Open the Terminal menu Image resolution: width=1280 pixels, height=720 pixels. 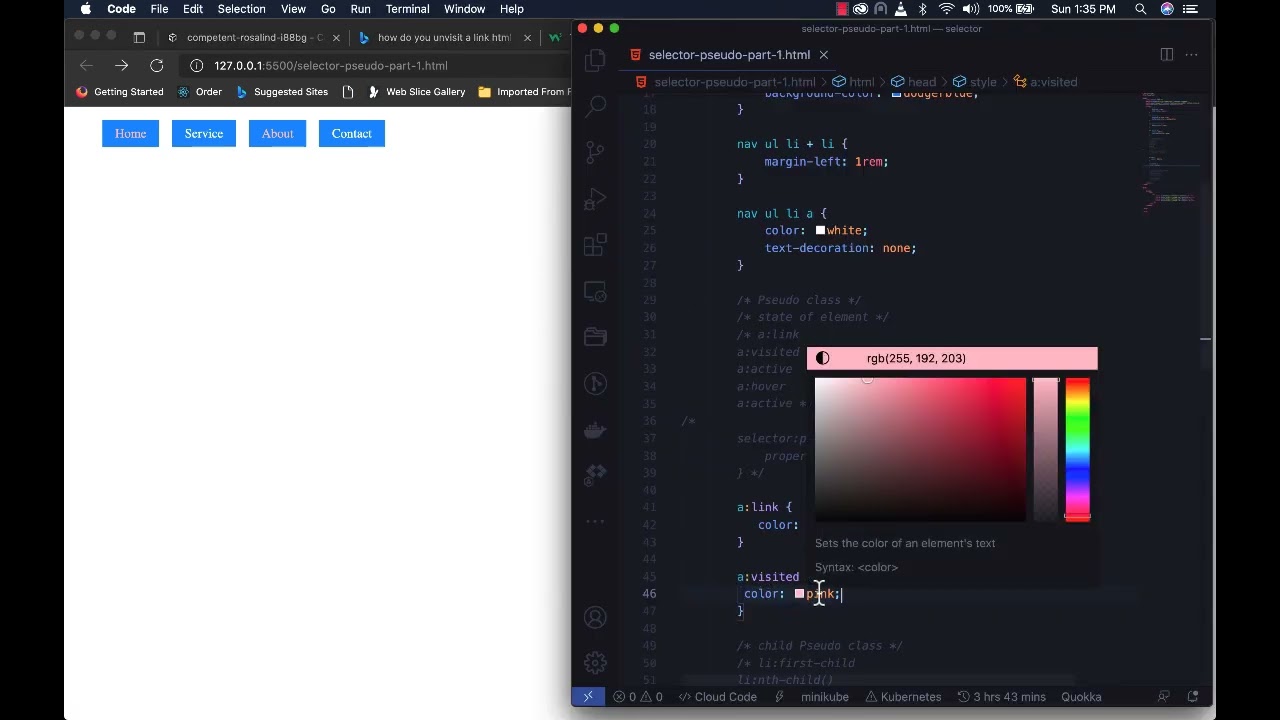(x=407, y=9)
